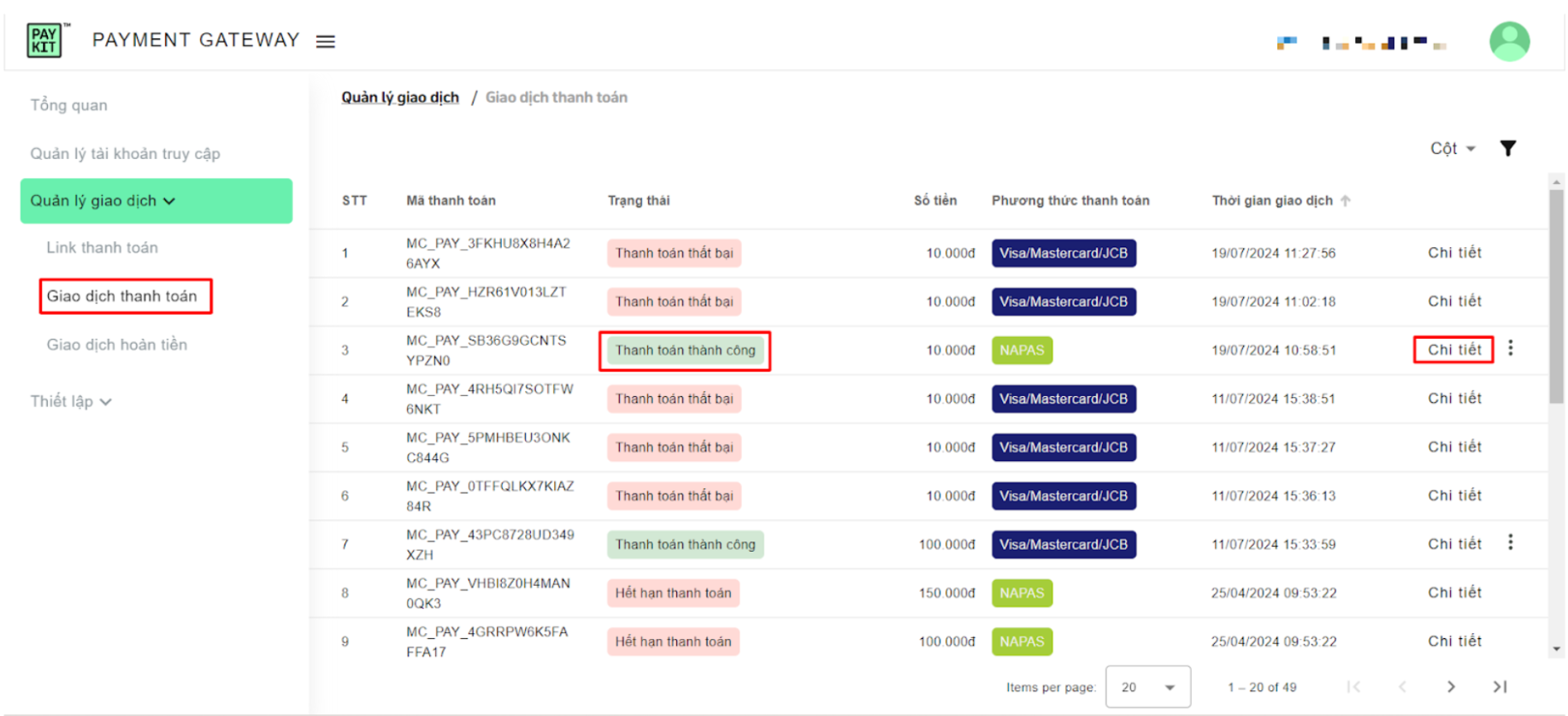The height and width of the screenshot is (716, 1568).
Task: Open Chi tiết for MC_PAY_SB36G9GCNTSYPZN0
Action: point(1454,350)
